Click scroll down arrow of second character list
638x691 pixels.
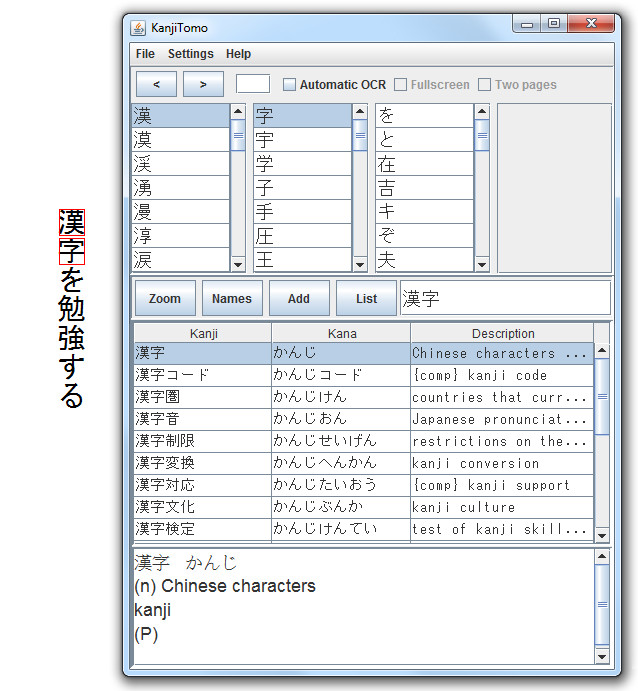click(360, 264)
